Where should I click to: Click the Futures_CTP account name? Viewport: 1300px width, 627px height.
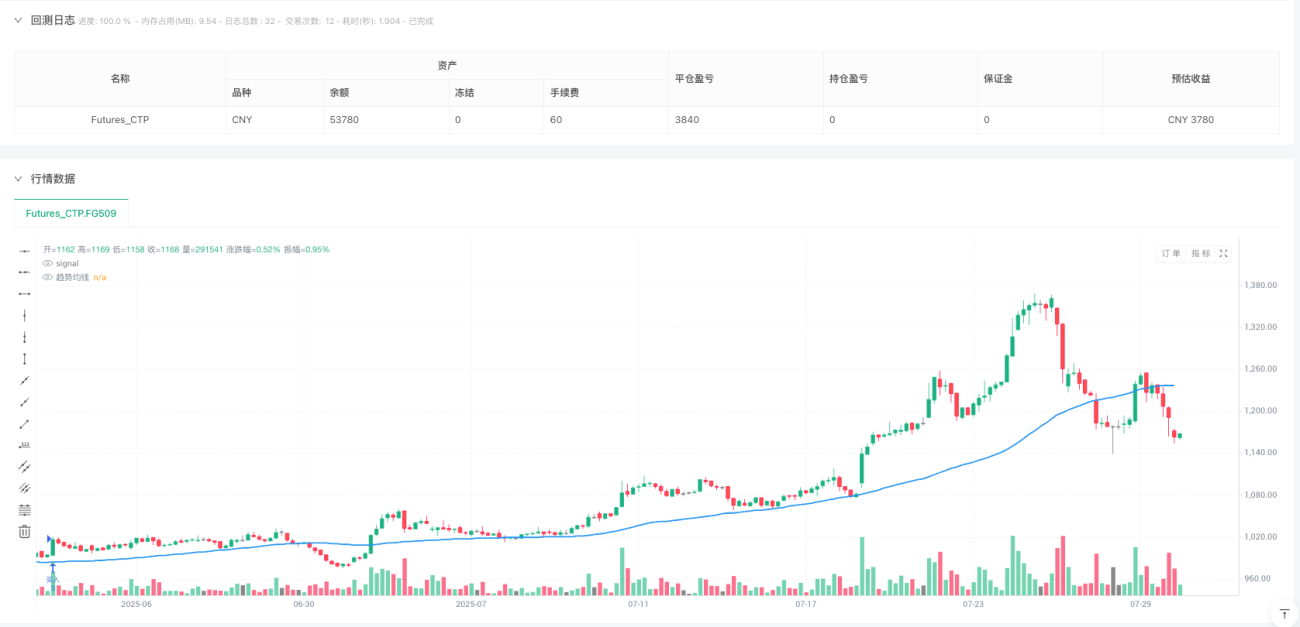point(120,119)
